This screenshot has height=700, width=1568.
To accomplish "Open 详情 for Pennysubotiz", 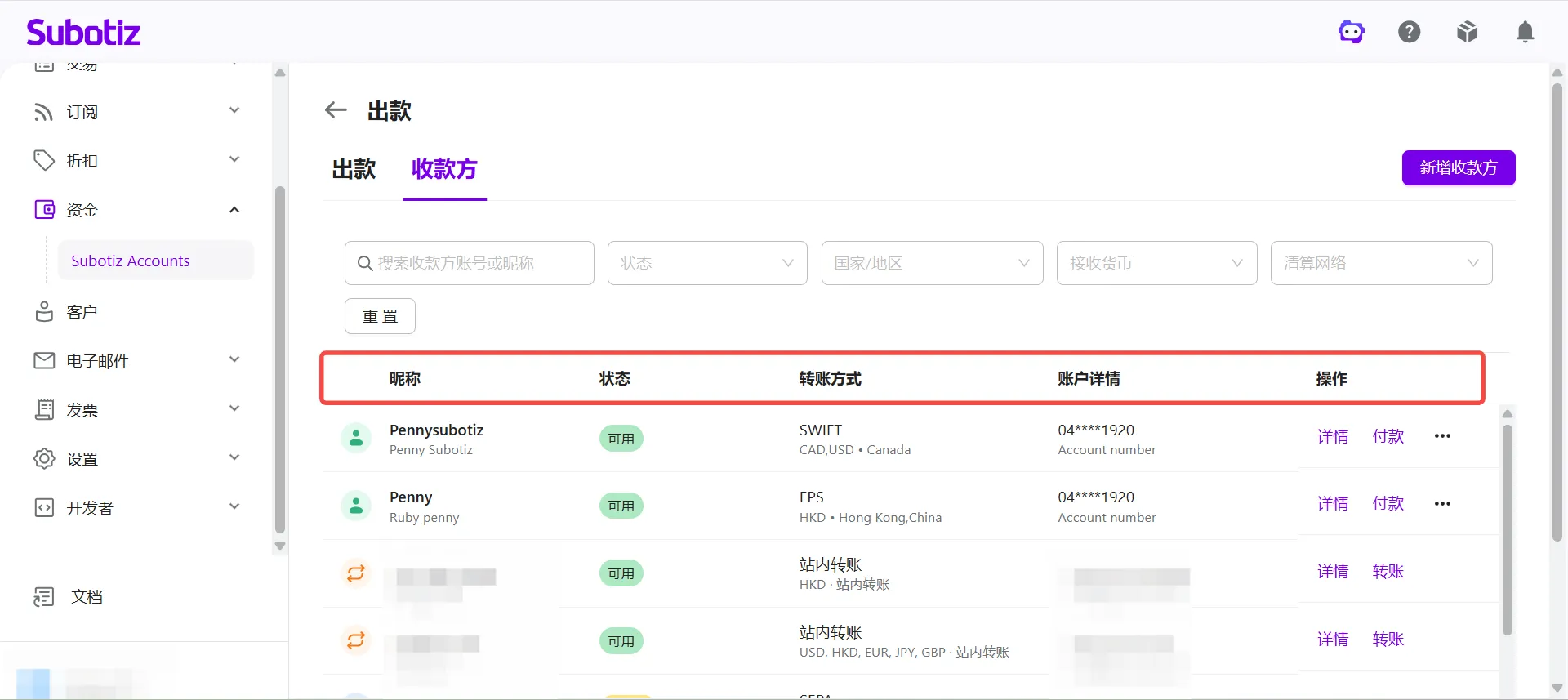I will [1333, 437].
